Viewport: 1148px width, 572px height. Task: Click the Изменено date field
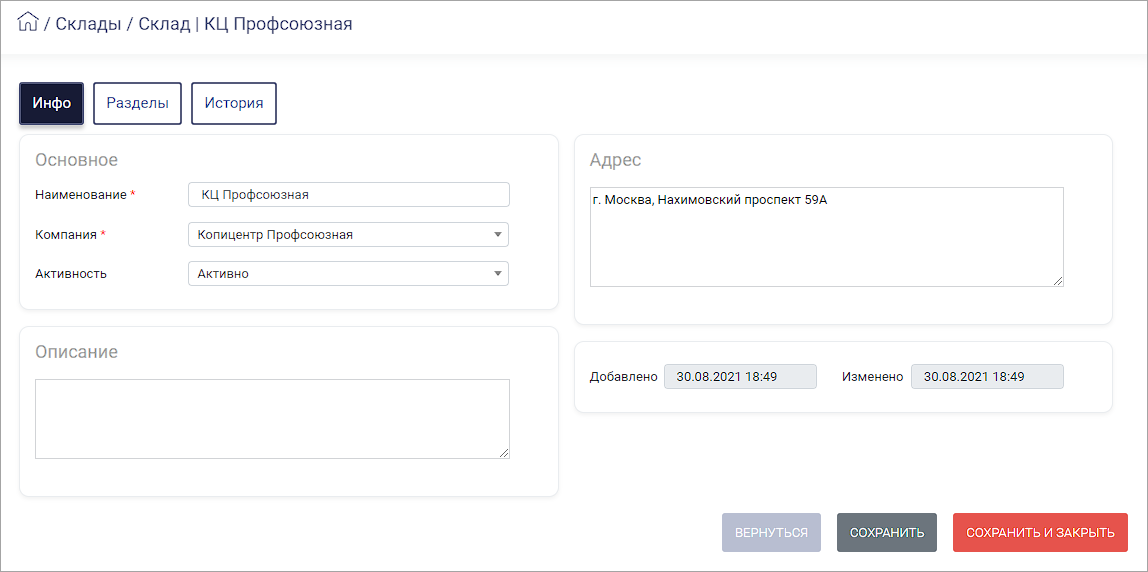point(987,377)
